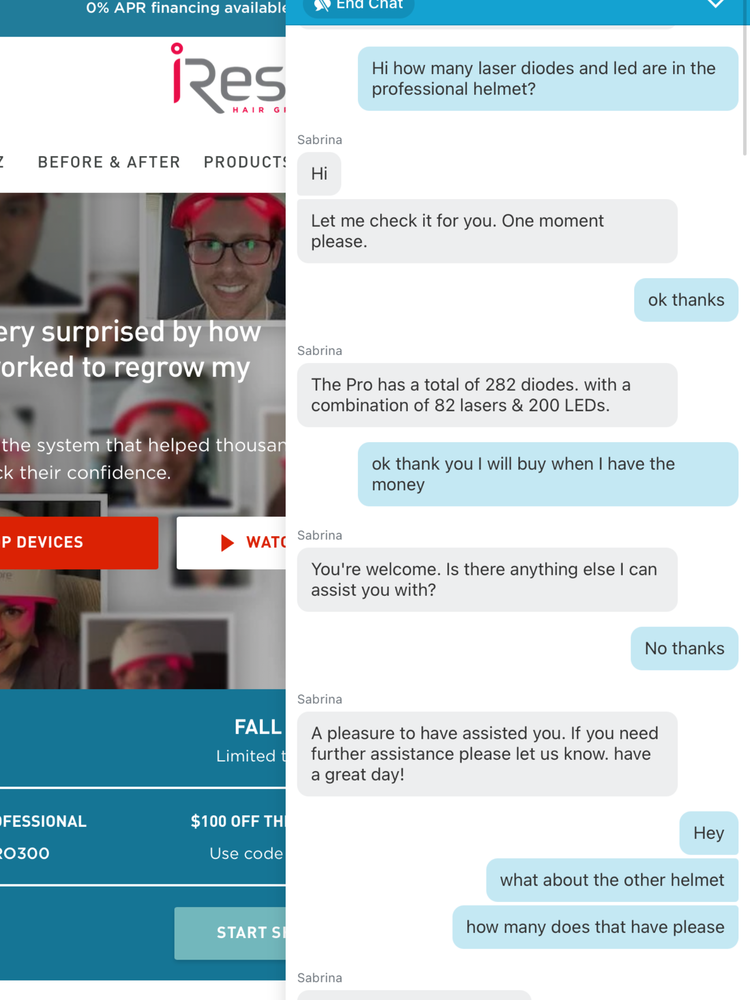This screenshot has height=1000, width=750.
Task: Click the 'No thanks' message bubble
Action: pyautogui.click(x=684, y=649)
